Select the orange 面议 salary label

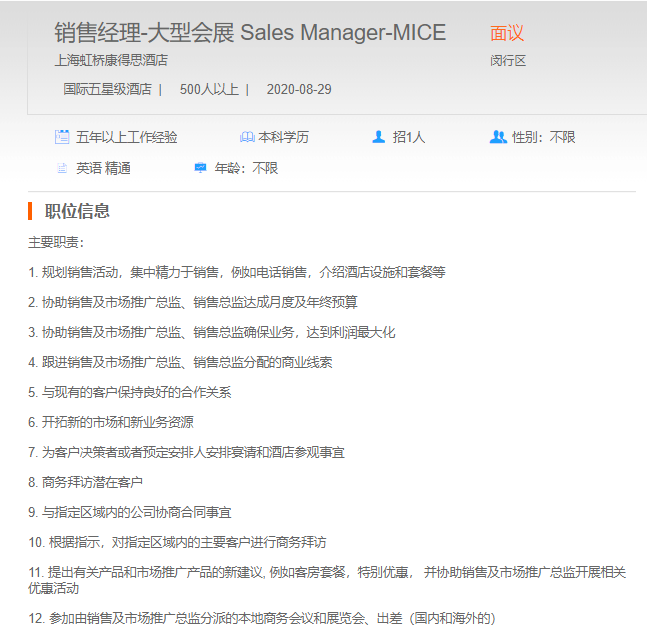[507, 34]
